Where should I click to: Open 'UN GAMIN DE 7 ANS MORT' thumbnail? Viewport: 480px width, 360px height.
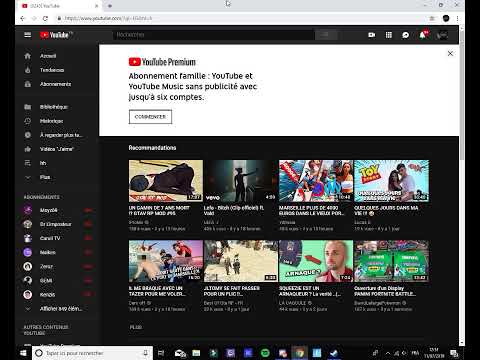[166, 181]
